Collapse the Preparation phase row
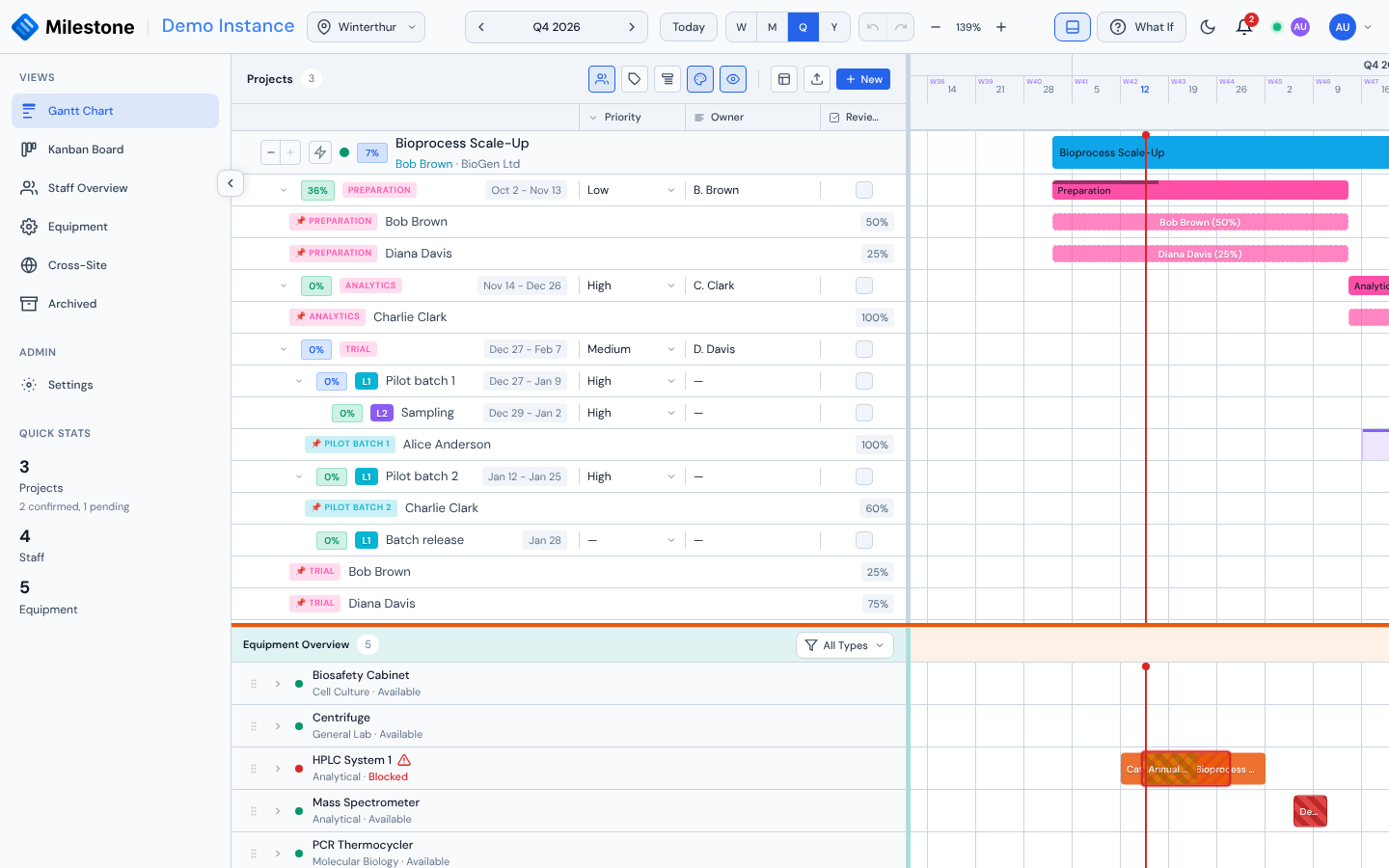The image size is (1389, 868). click(x=284, y=190)
